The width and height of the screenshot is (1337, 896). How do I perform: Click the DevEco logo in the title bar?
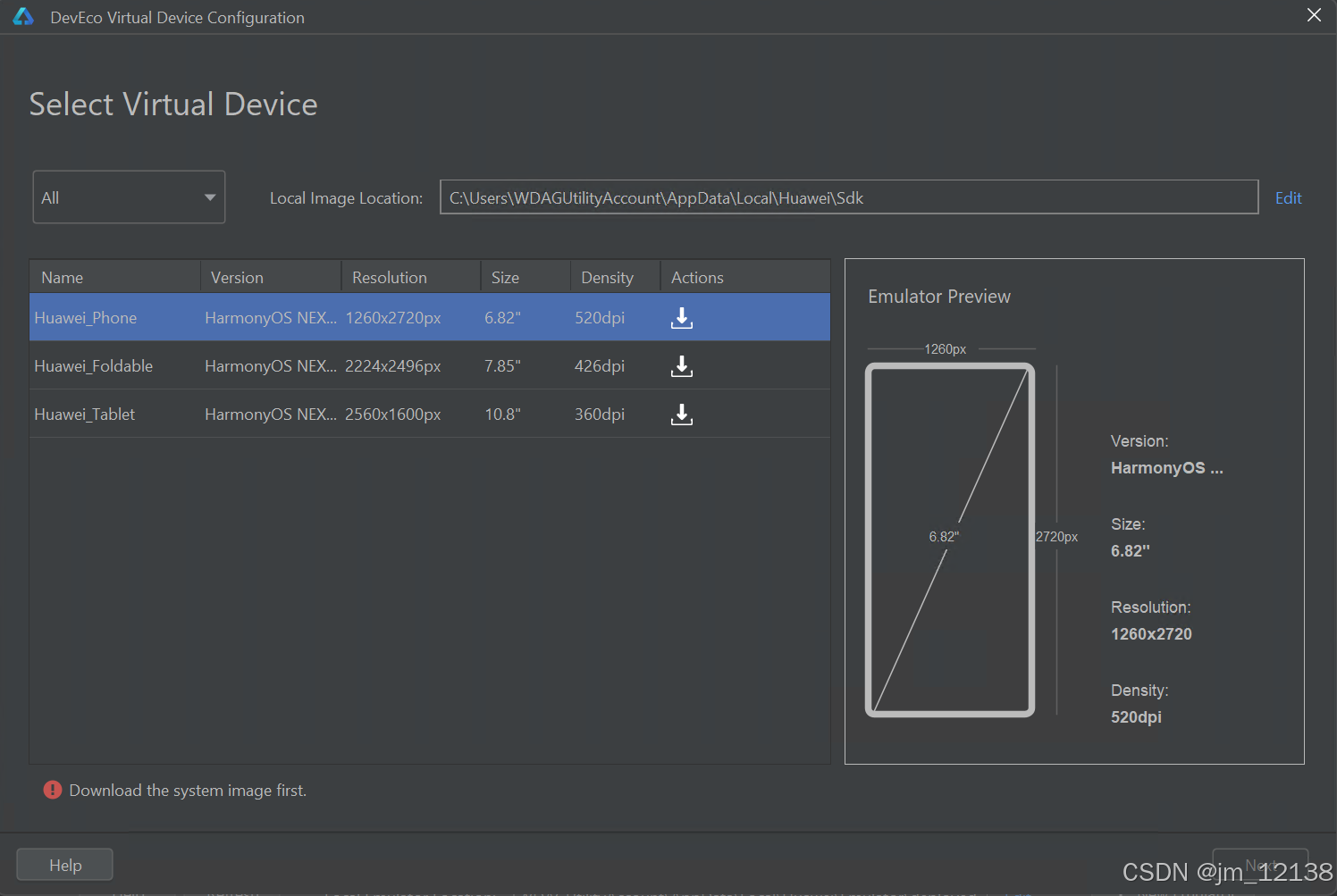click(x=23, y=17)
